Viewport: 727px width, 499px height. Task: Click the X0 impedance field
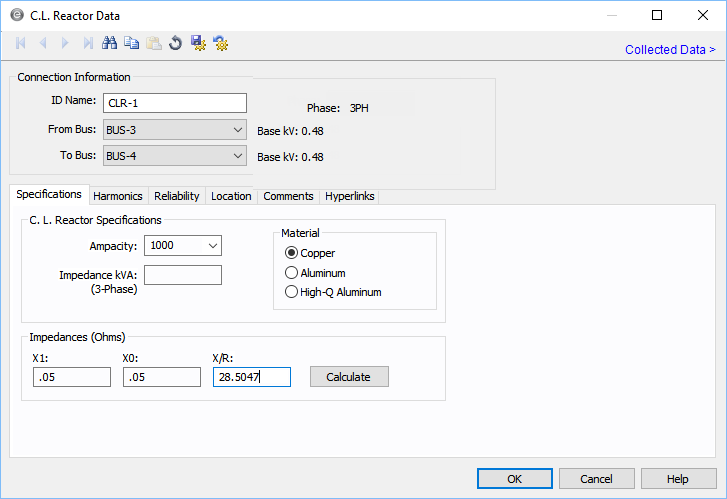[x=162, y=377]
